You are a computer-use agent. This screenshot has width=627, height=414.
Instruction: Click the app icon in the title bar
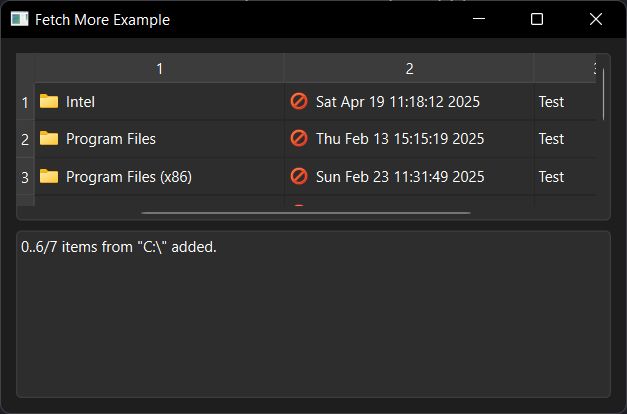(19, 19)
